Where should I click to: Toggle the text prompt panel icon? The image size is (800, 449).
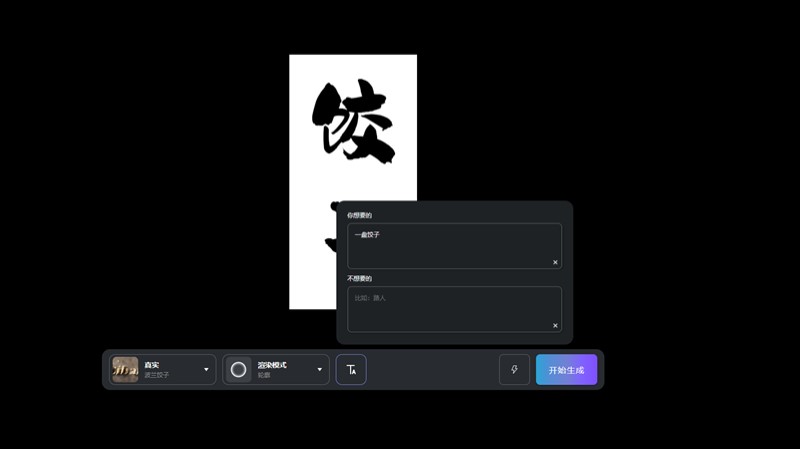tap(351, 370)
